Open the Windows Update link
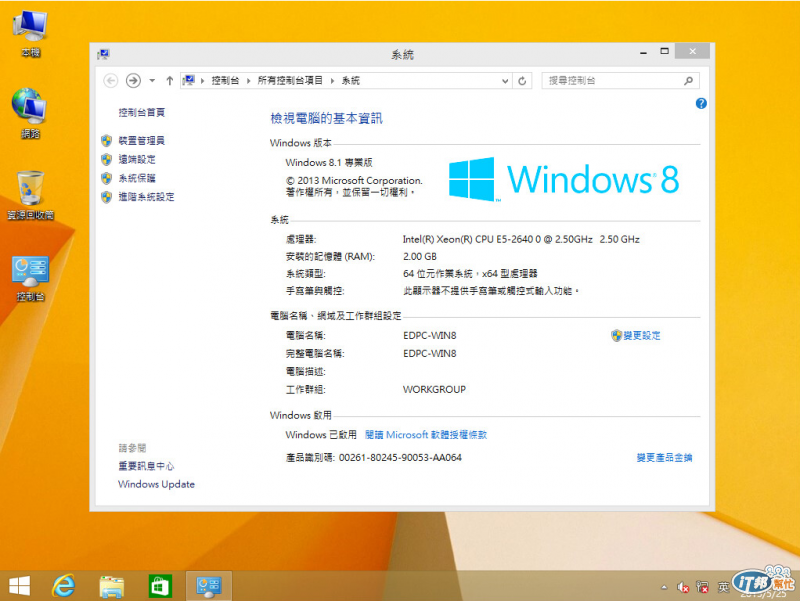 pyautogui.click(x=156, y=484)
